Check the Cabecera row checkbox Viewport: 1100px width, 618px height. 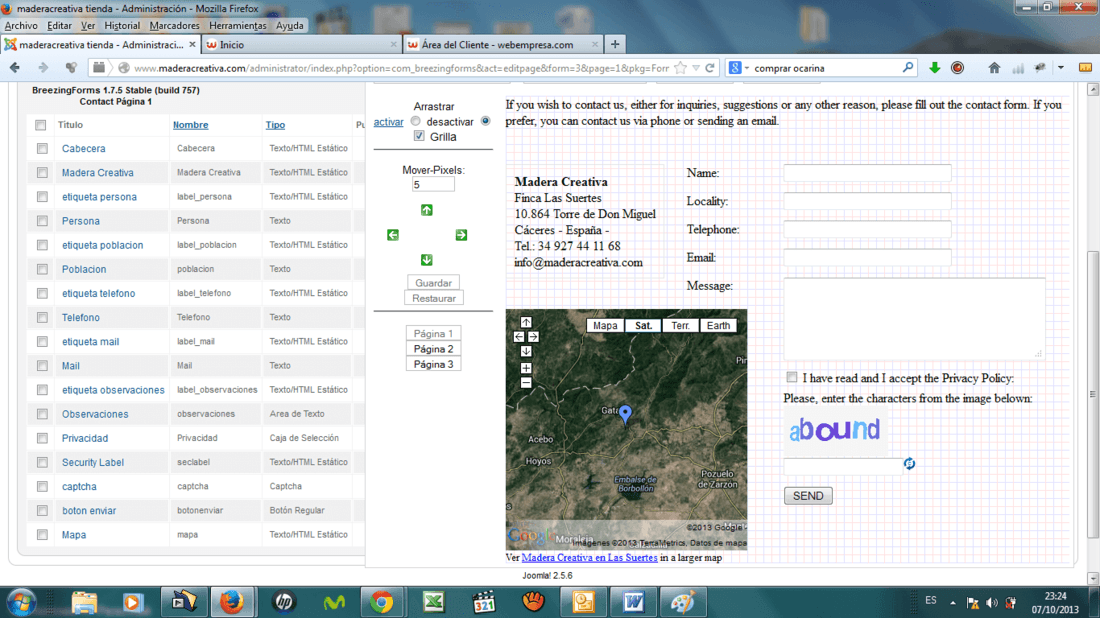coord(42,149)
